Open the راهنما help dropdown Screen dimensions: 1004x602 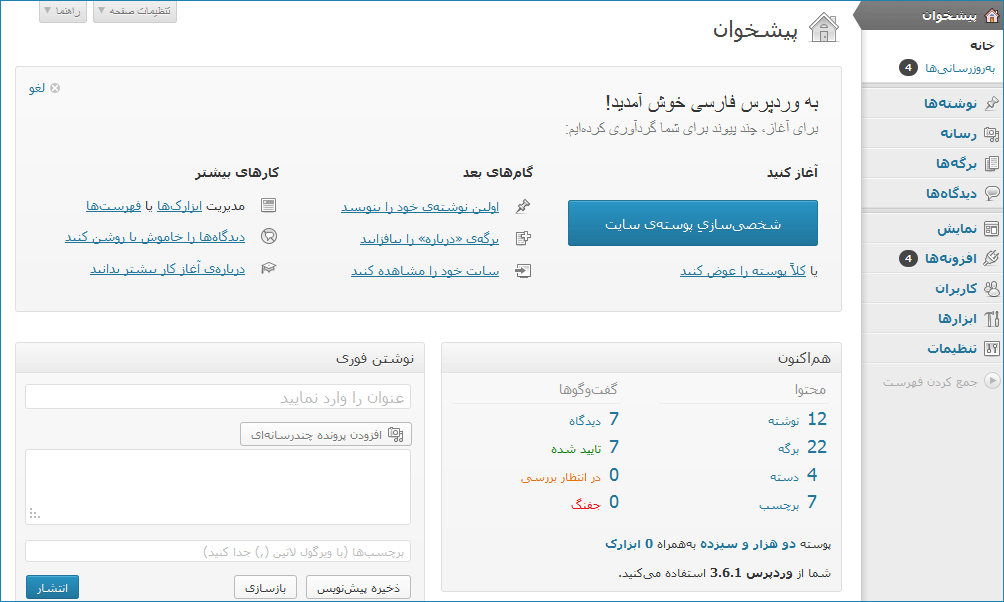coord(63,11)
